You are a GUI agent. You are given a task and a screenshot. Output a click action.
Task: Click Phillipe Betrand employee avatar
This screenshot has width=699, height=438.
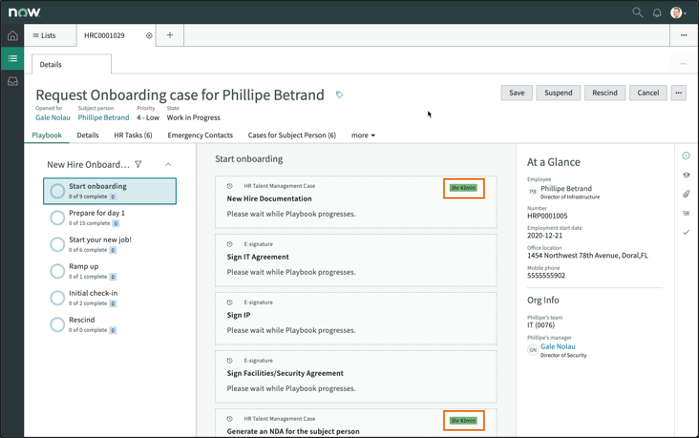point(533,192)
